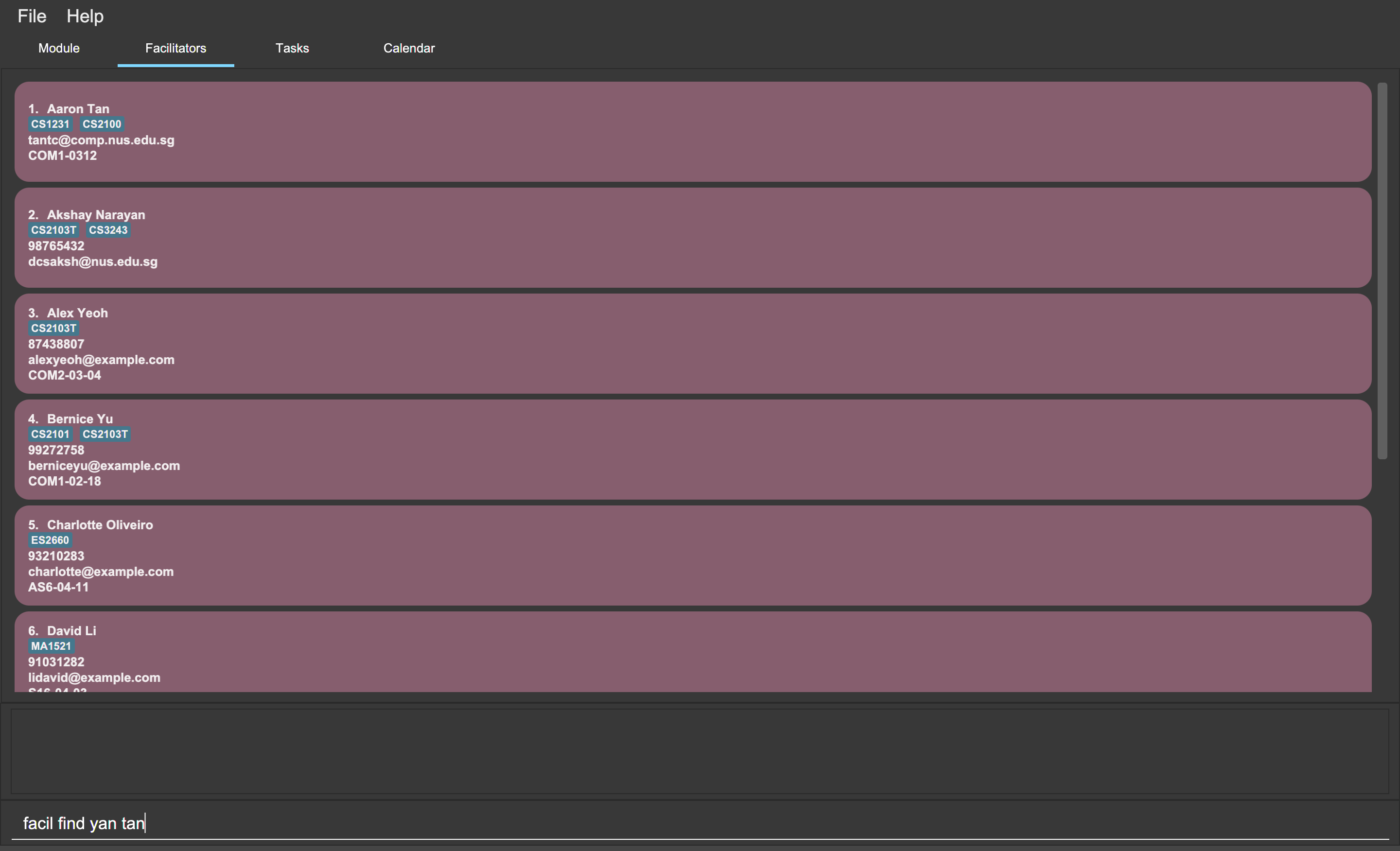Click the CS2100 tag on Aaron Tan

click(x=102, y=124)
